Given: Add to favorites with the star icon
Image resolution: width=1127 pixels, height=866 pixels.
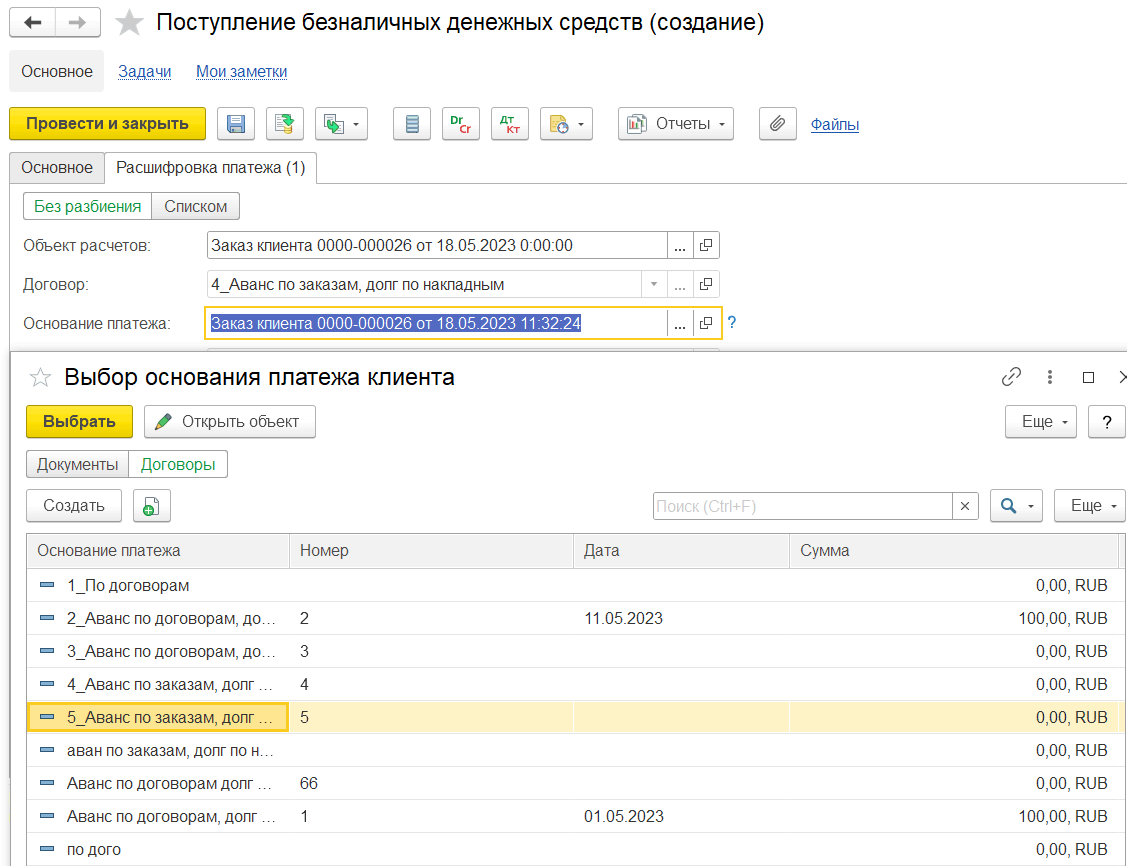Looking at the screenshot, I should tap(130, 23).
